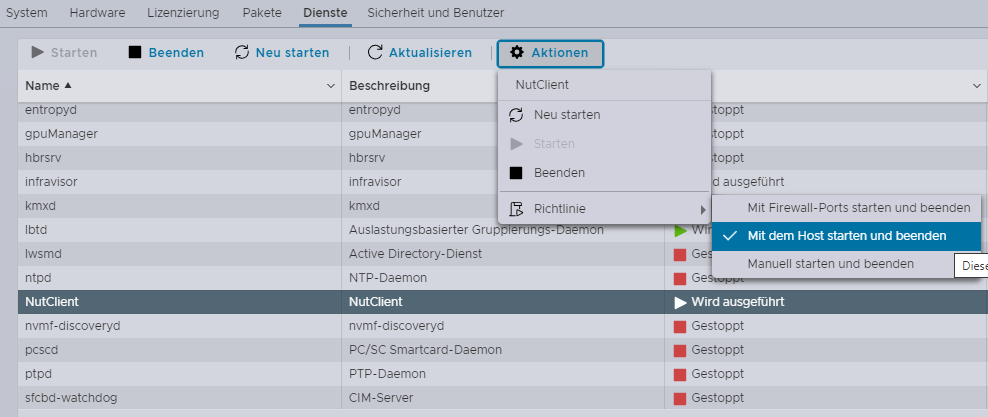Select the Dienste tab
Viewport: 988px width, 417px height.
pyautogui.click(x=325, y=13)
